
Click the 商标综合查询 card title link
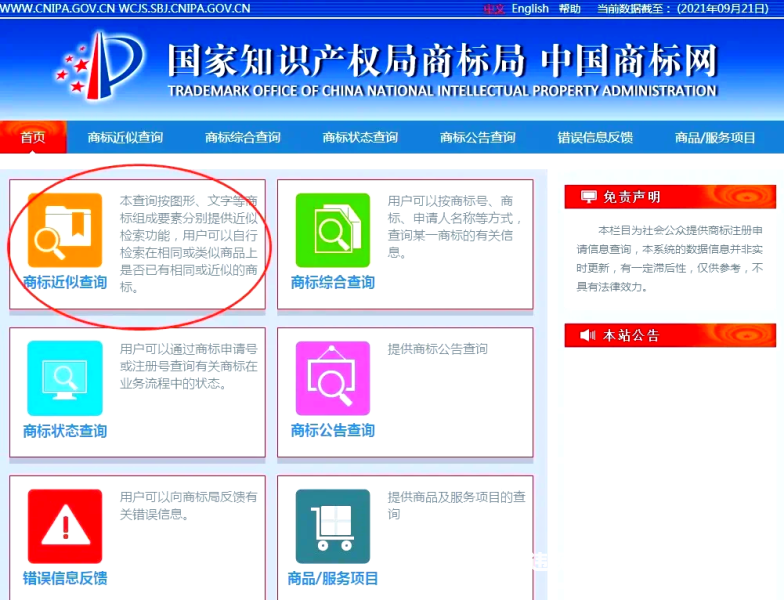point(332,282)
